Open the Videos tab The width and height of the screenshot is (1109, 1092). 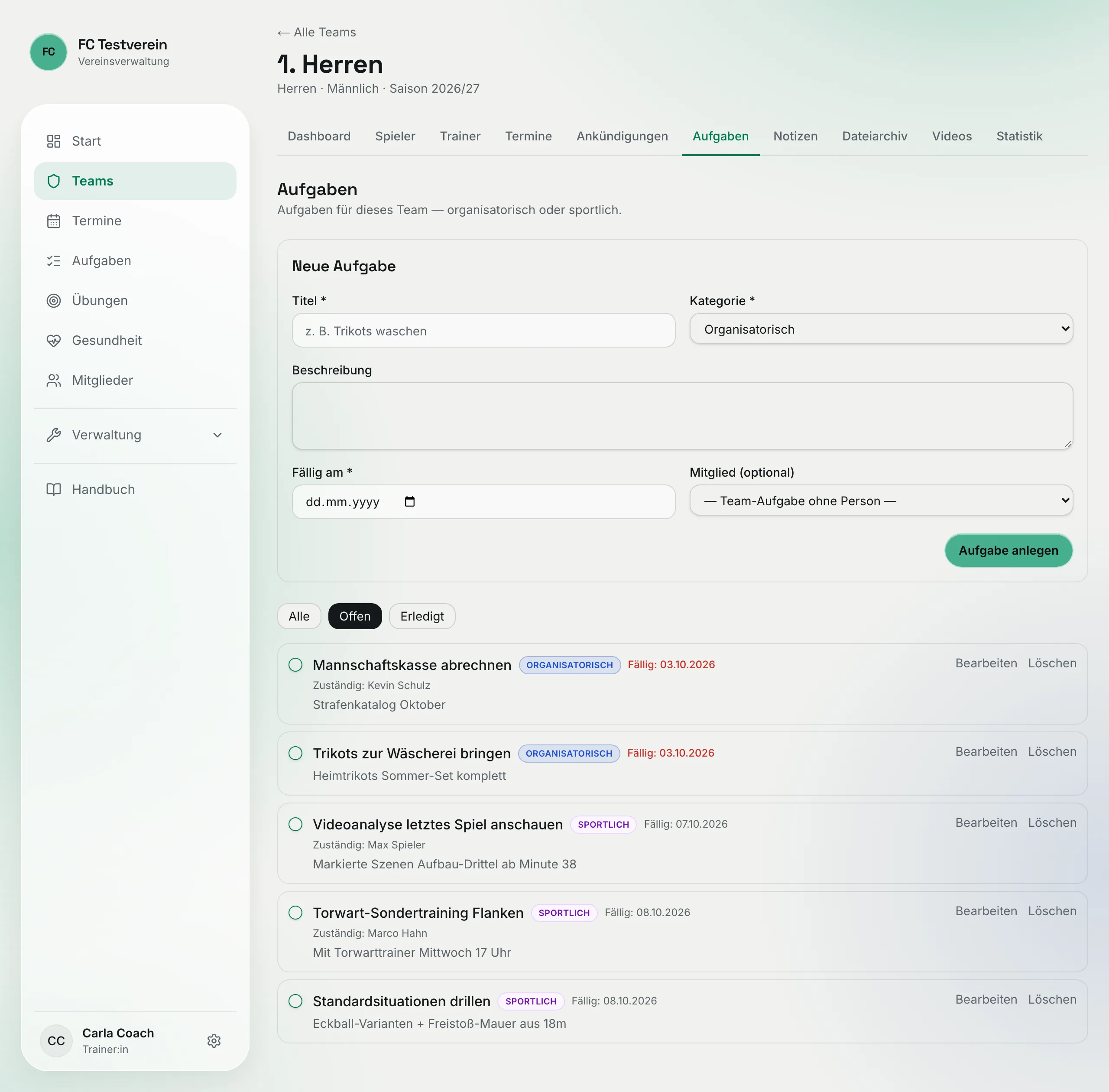[951, 136]
